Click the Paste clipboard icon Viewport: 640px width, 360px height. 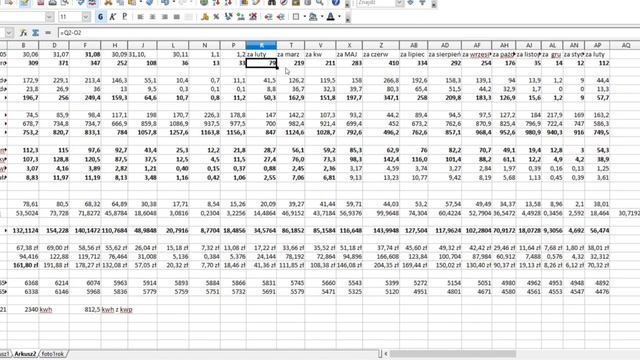pos(132,2)
